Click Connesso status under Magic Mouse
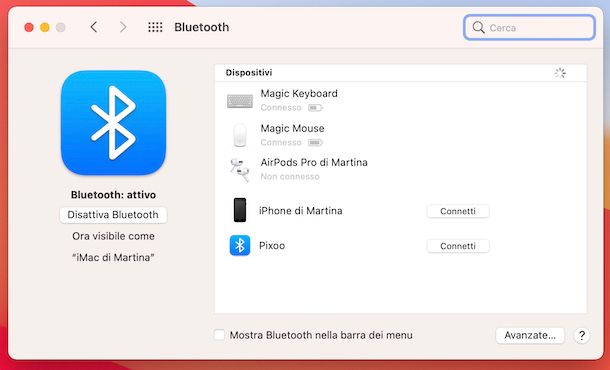The image size is (610, 370). pyautogui.click(x=281, y=143)
